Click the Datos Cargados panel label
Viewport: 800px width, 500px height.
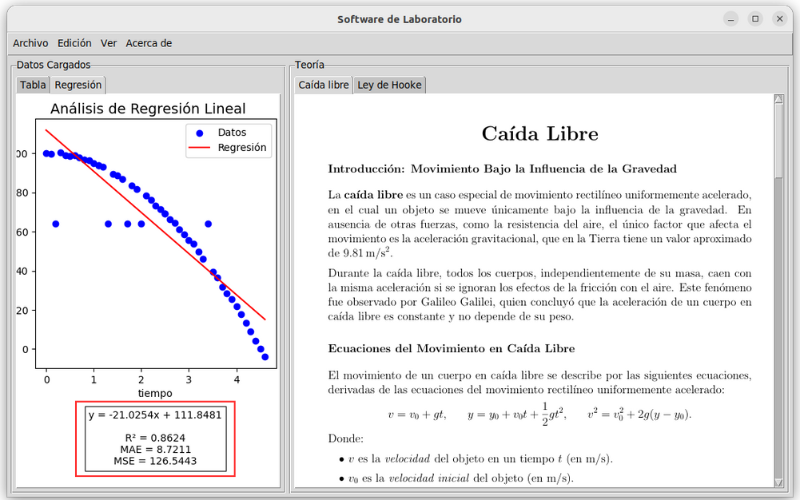(53, 65)
